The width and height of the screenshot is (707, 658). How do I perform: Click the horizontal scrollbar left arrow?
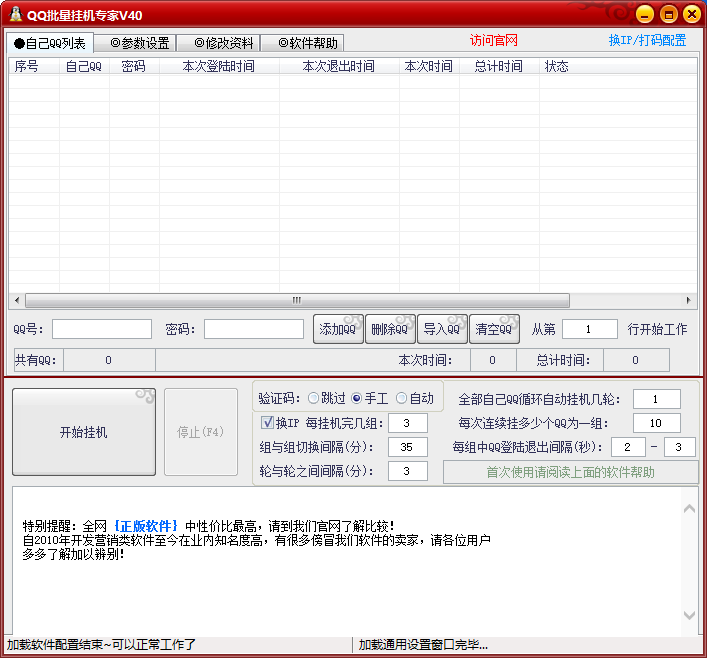coord(15,300)
